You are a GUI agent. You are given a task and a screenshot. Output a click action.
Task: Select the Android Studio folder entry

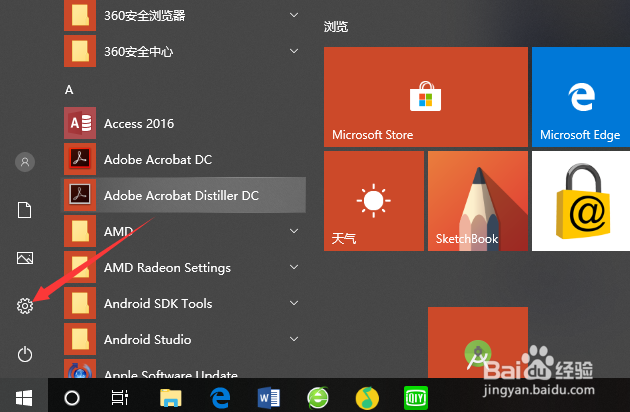click(183, 339)
